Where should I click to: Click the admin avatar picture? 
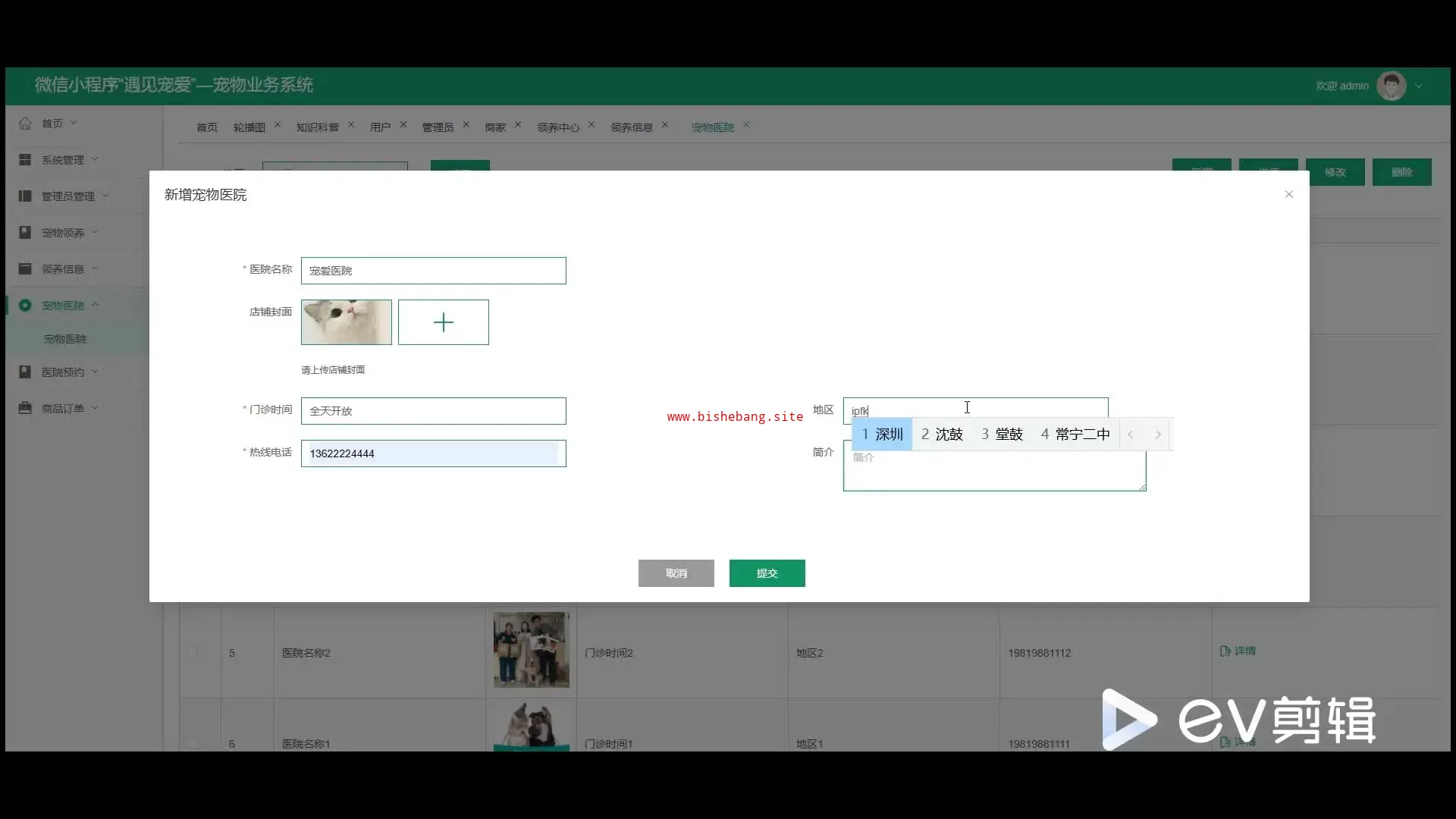coord(1391,86)
